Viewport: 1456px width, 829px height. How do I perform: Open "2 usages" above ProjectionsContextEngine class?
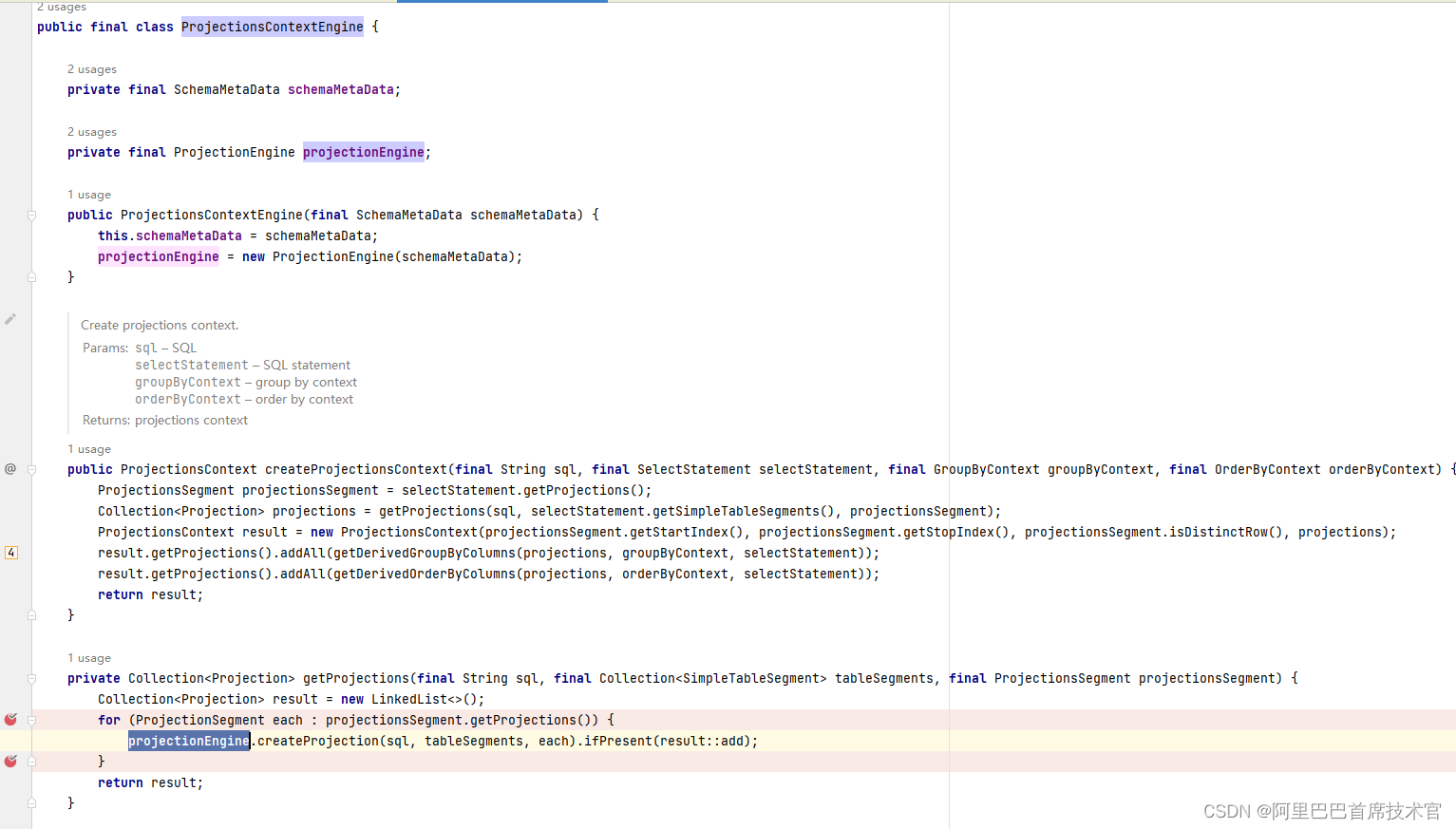[x=61, y=7]
